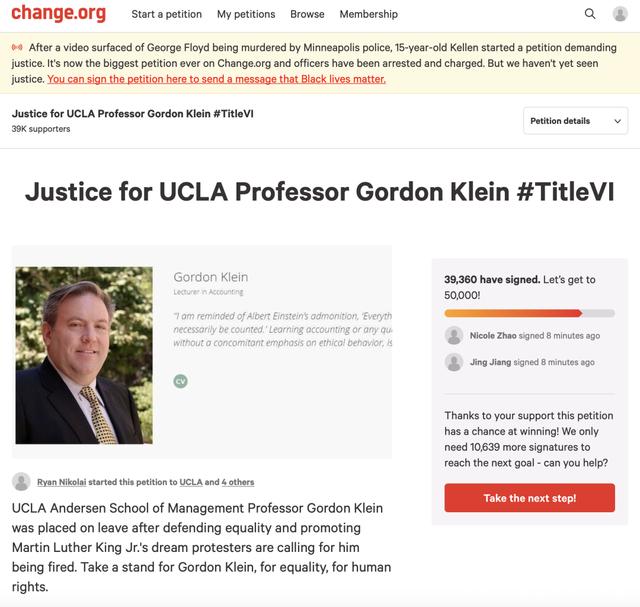The image size is (640, 607).
Task: Click the UCLA decision maker link
Action: 191,482
